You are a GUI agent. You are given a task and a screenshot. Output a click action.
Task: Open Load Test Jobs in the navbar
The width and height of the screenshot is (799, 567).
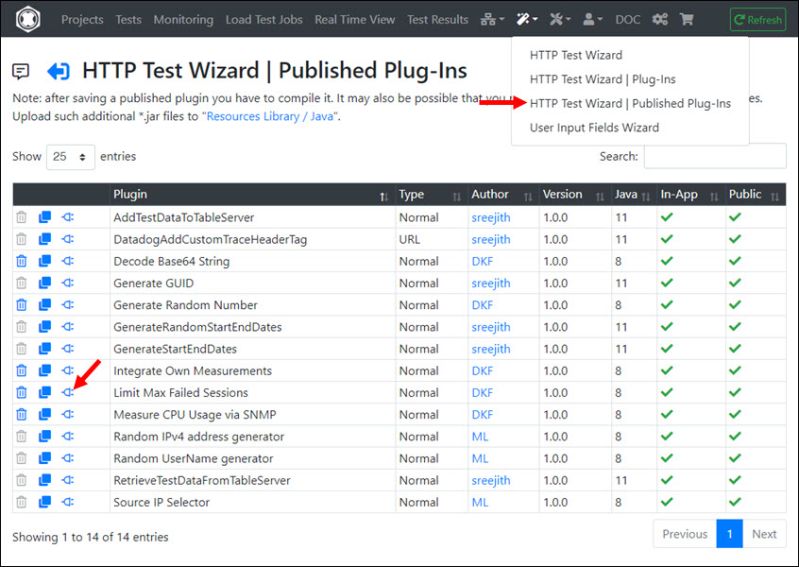[264, 20]
